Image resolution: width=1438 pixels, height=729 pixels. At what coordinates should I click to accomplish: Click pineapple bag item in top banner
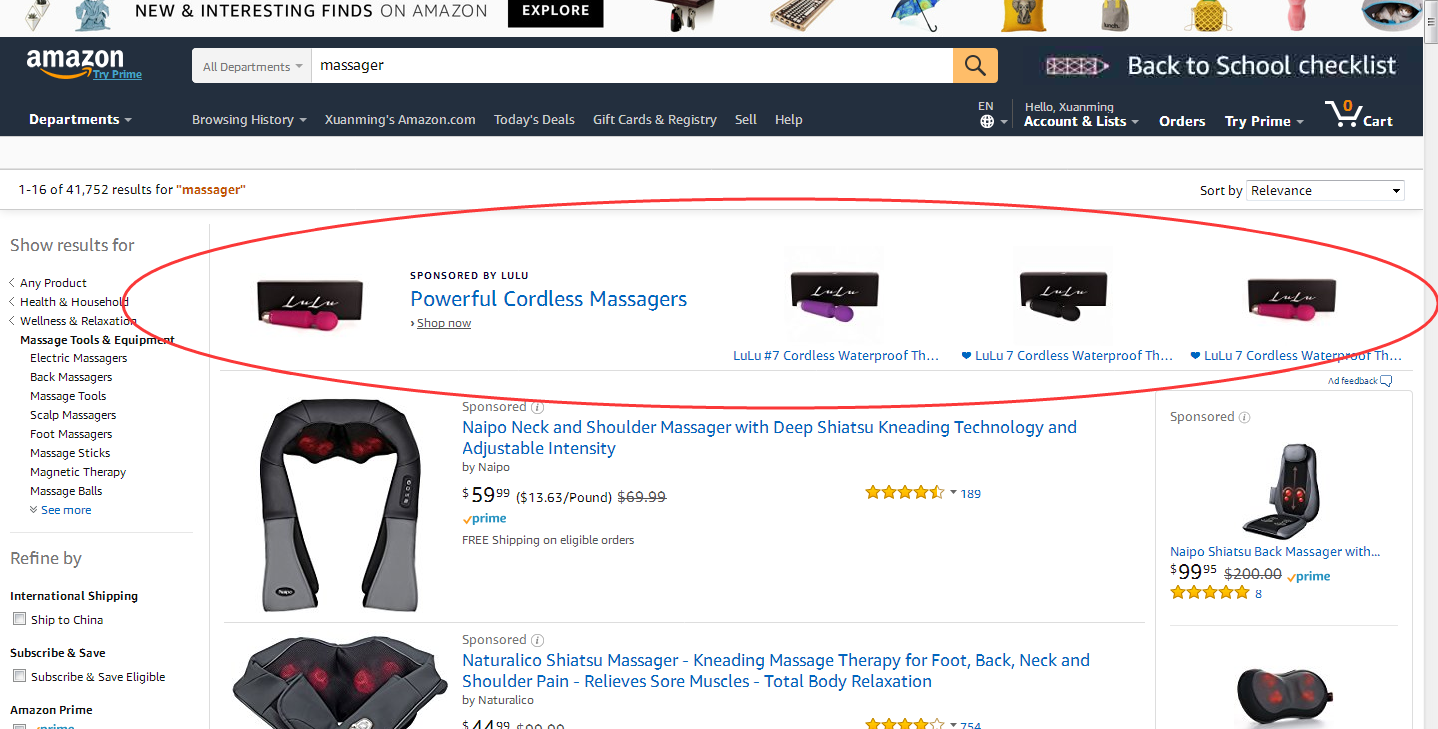(1210, 15)
